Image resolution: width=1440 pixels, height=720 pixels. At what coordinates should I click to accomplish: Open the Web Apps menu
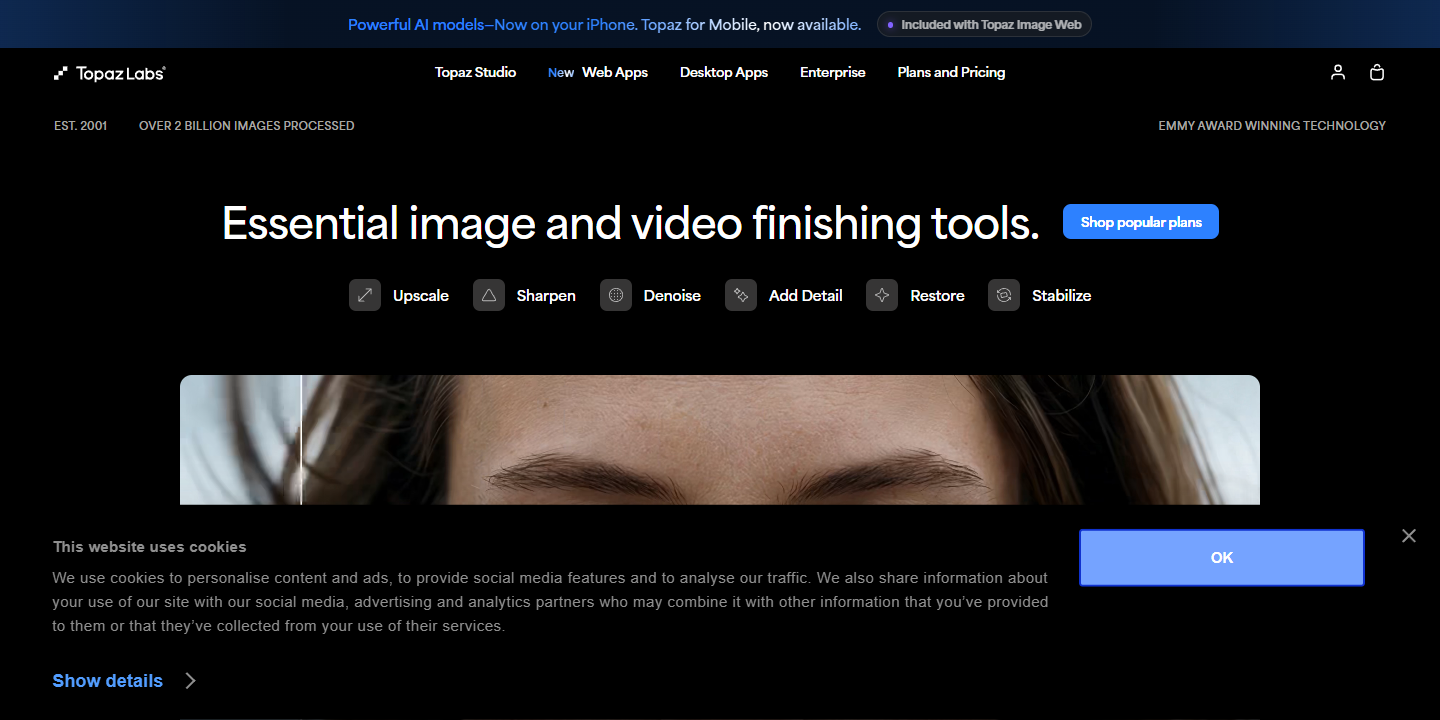(x=615, y=72)
